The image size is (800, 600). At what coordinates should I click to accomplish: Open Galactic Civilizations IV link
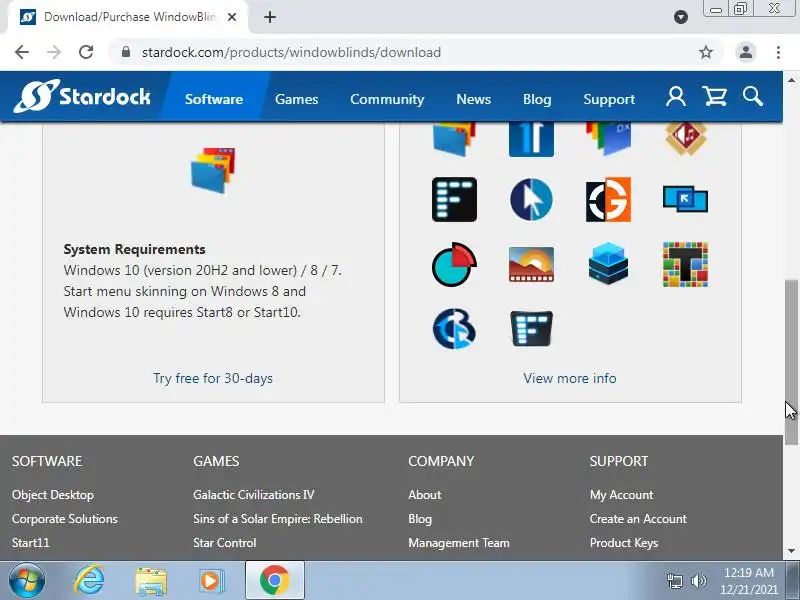(254, 495)
